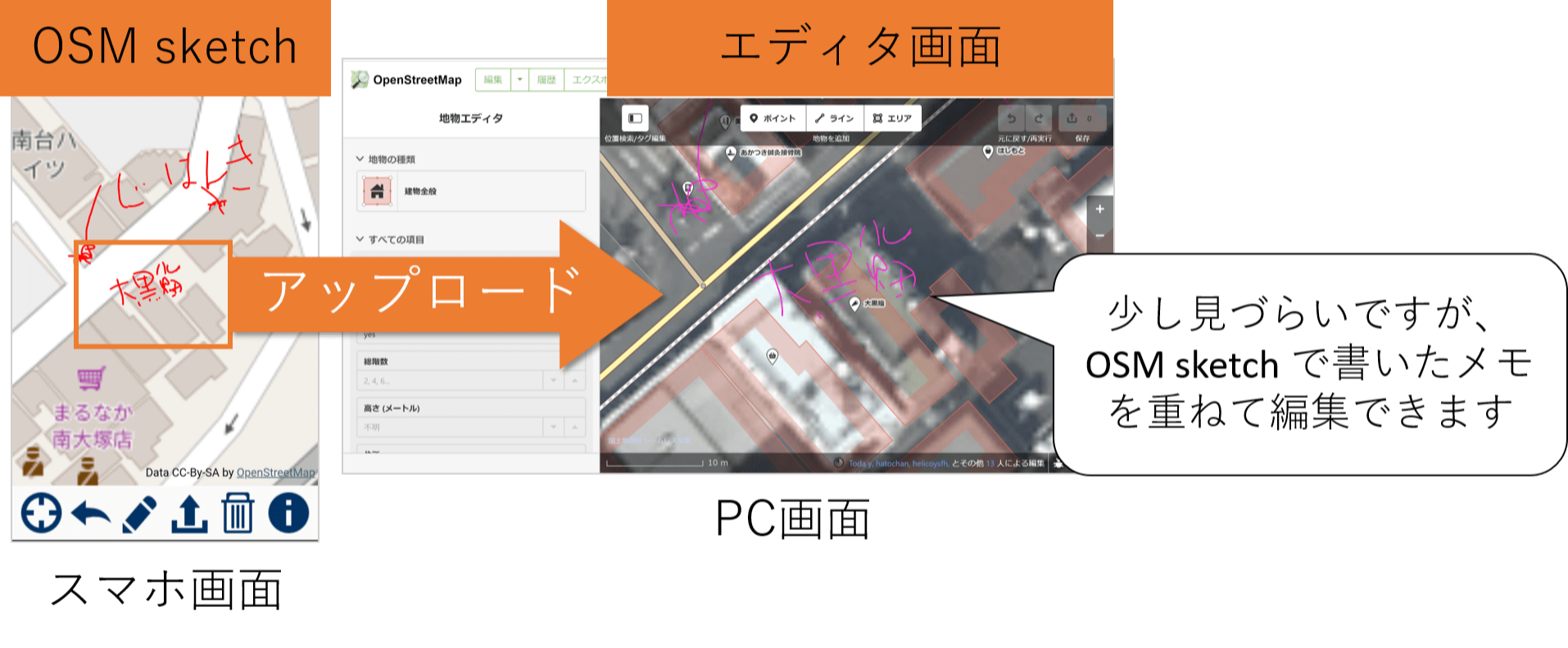
Task: Tap the upload icon in OSM sketch toolbar
Action: (188, 514)
